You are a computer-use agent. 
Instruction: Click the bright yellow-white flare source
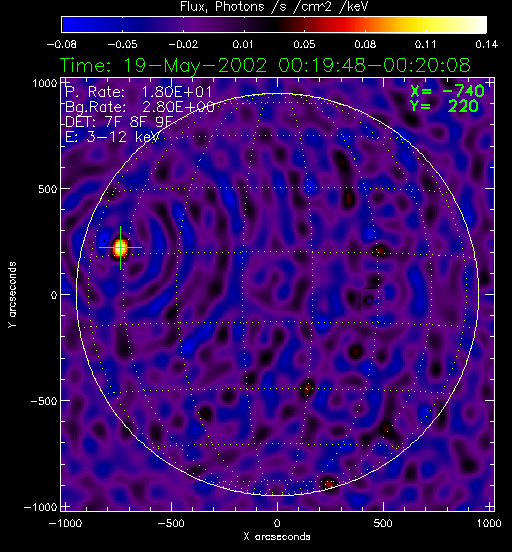[120, 248]
